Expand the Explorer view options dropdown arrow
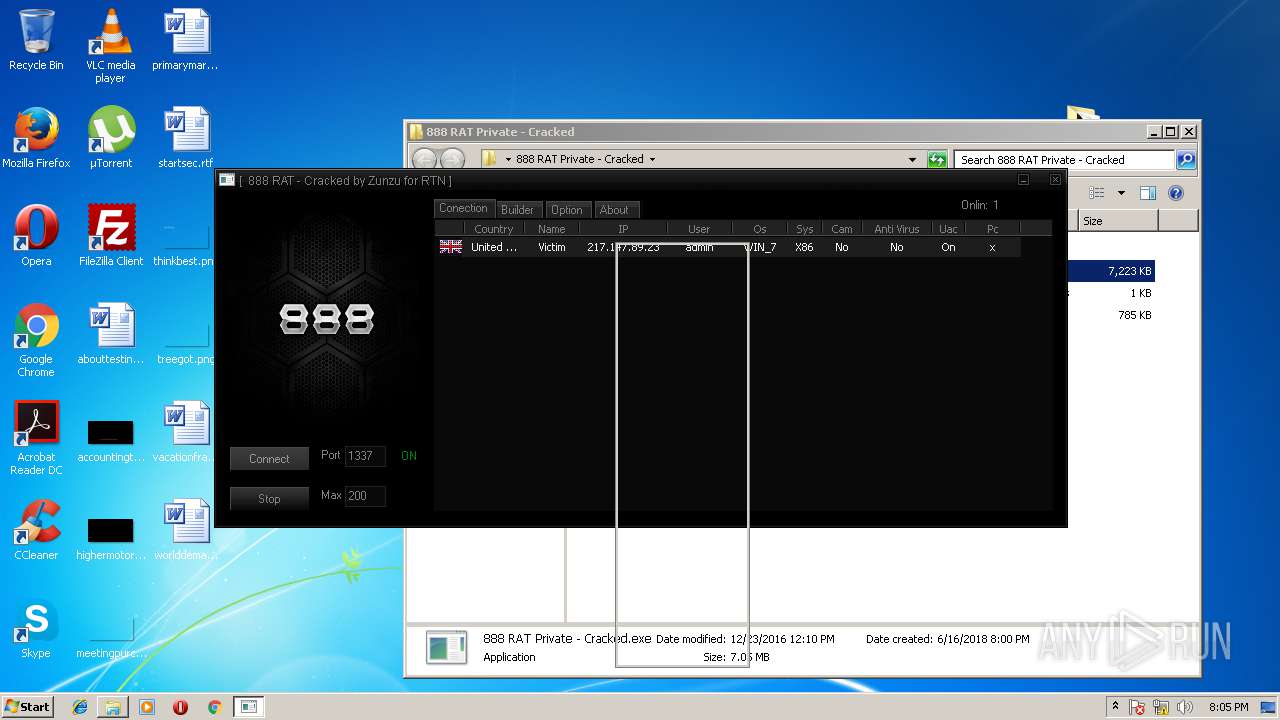The image size is (1280, 720). pos(1121,193)
